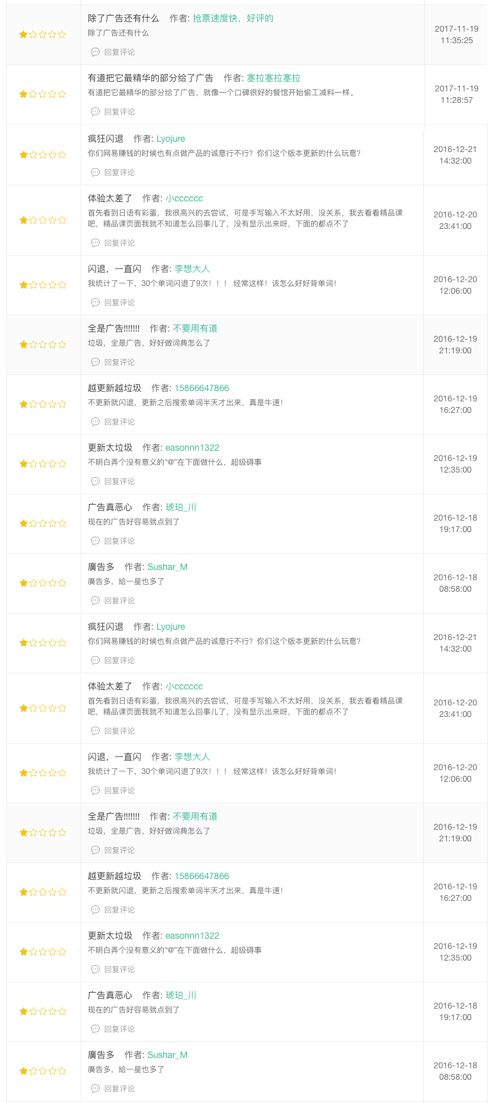The height and width of the screenshot is (1103, 490).
Task: Click reply bubble icon under 除了广告还有什么 review
Action: 95,52
